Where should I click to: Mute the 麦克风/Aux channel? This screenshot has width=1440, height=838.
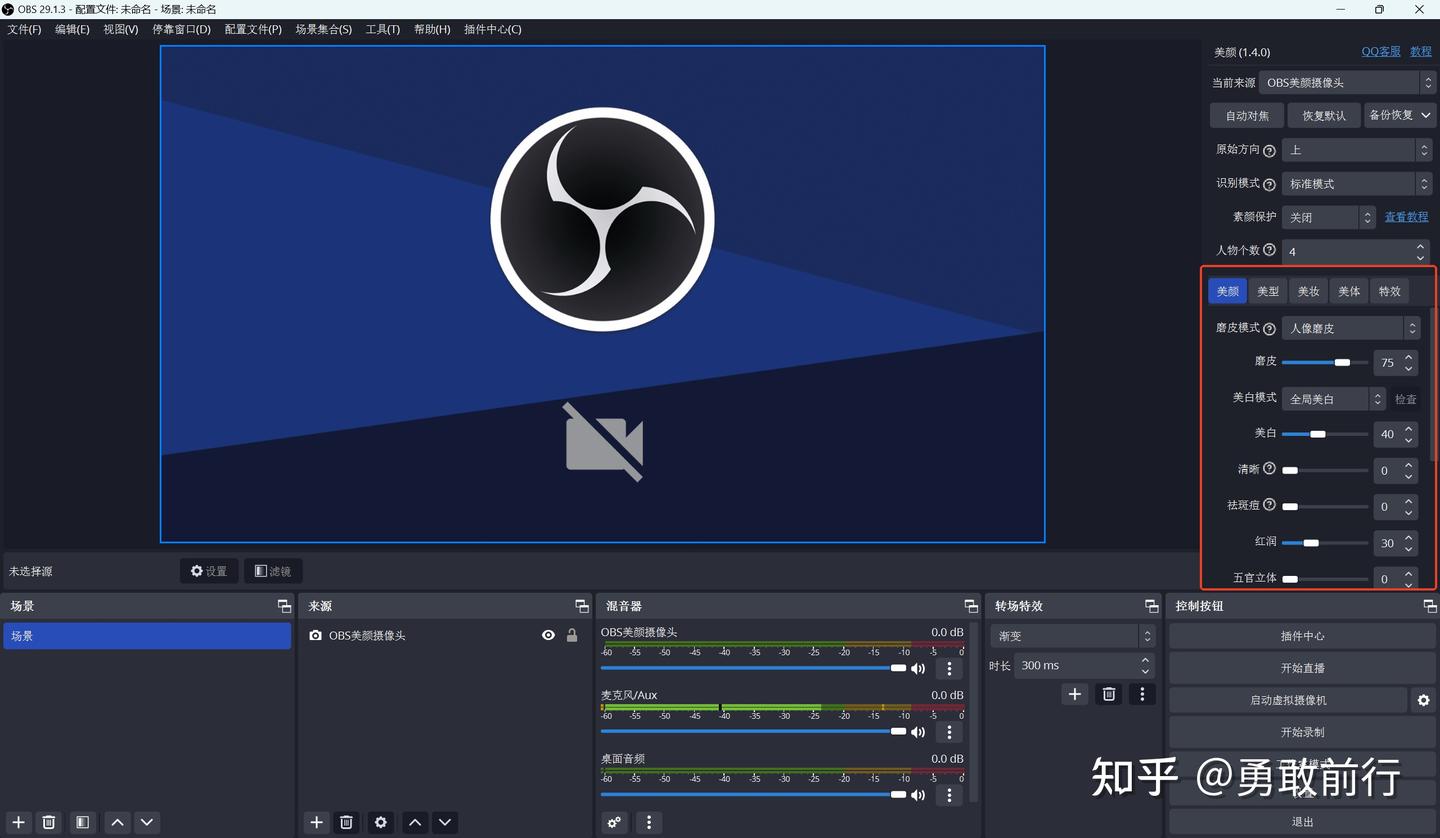(x=918, y=732)
